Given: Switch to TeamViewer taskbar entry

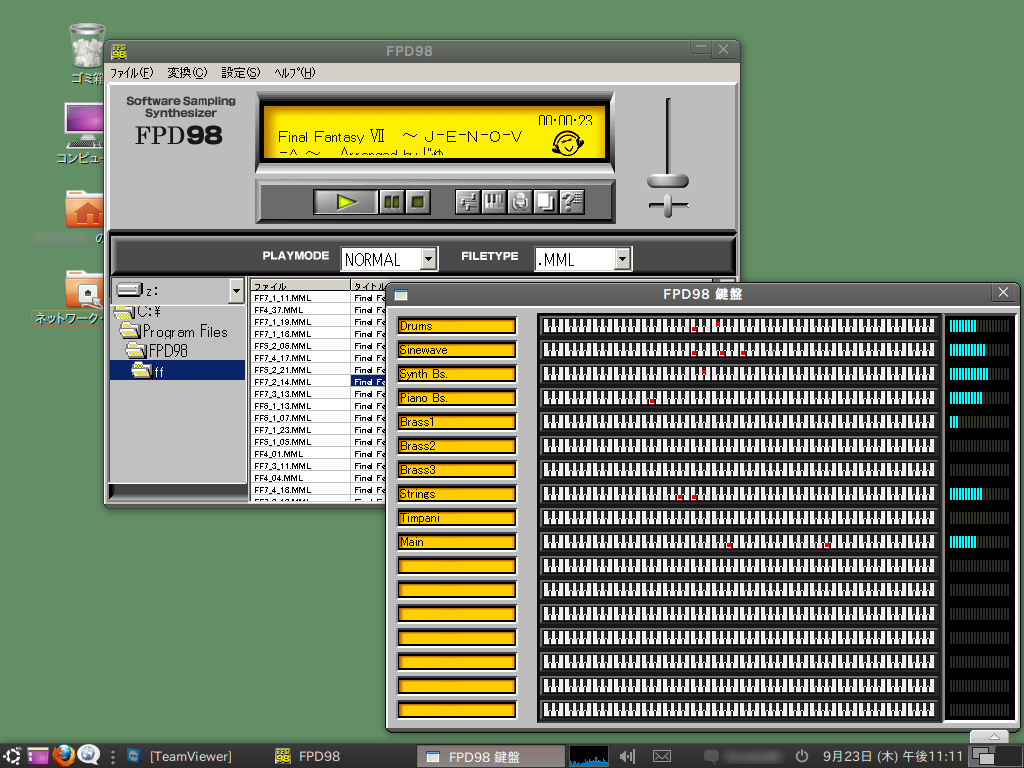Looking at the screenshot, I should pyautogui.click(x=180, y=756).
